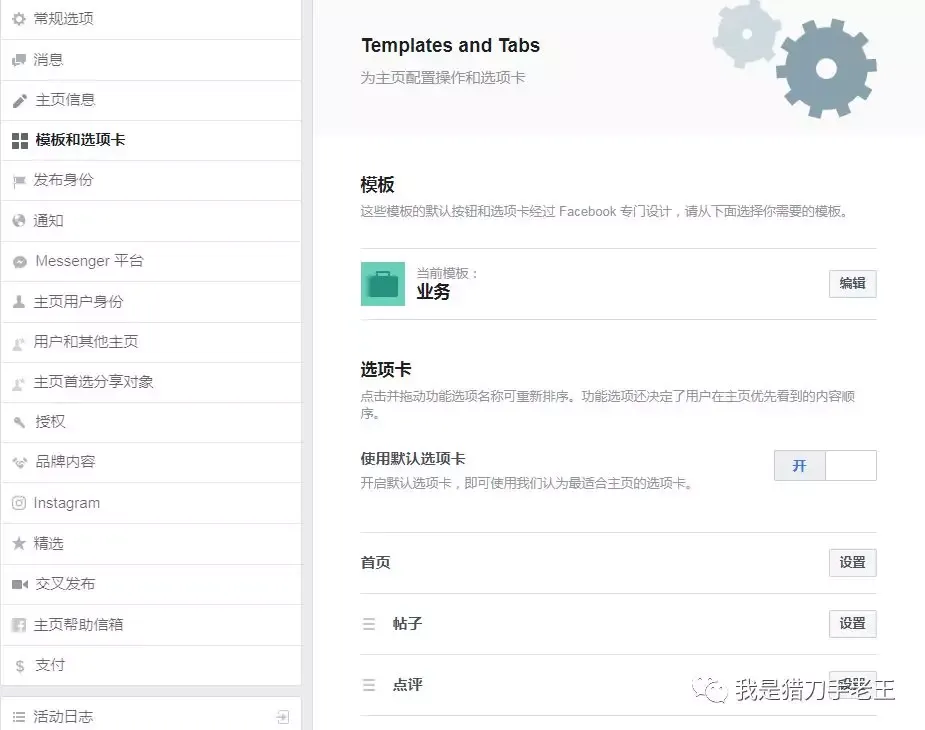Click the flag icon beside 发布身份
925x730 pixels.
[x=19, y=181]
